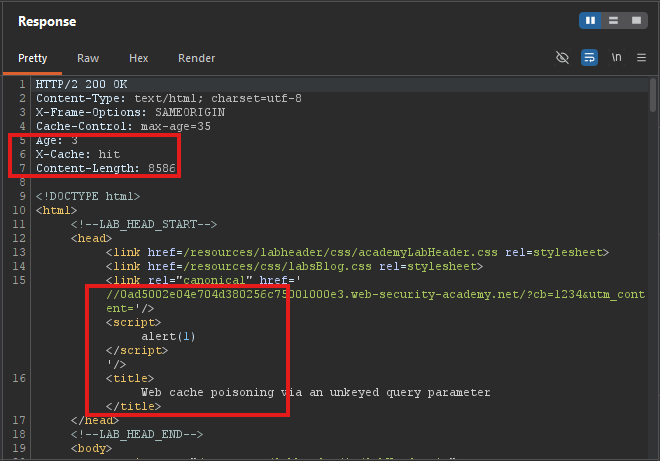Click the X-Cache: hit header line
This screenshot has width=660, height=461.
(78, 155)
